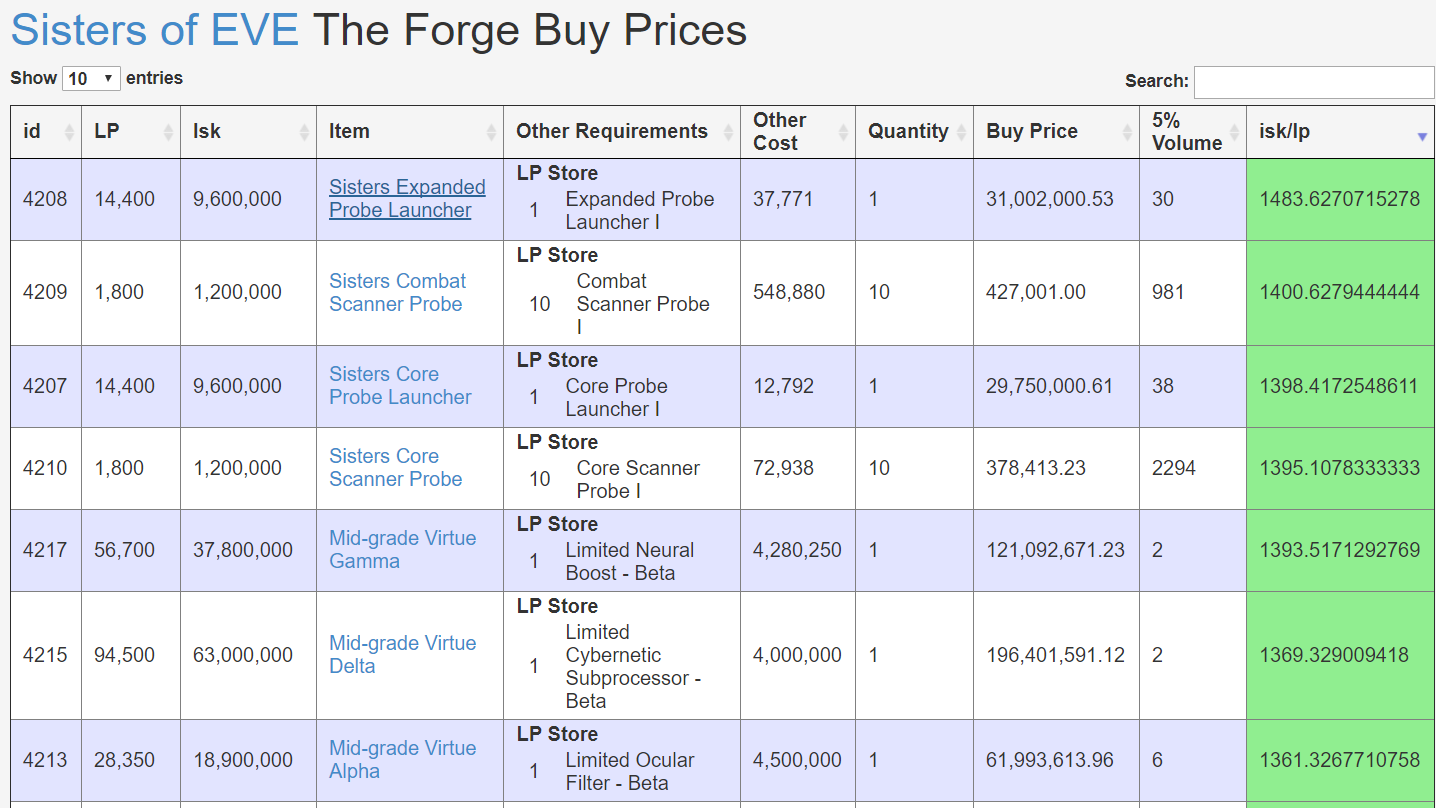
Task: Click other cost value 4,500,000
Action: pyautogui.click(x=797, y=760)
